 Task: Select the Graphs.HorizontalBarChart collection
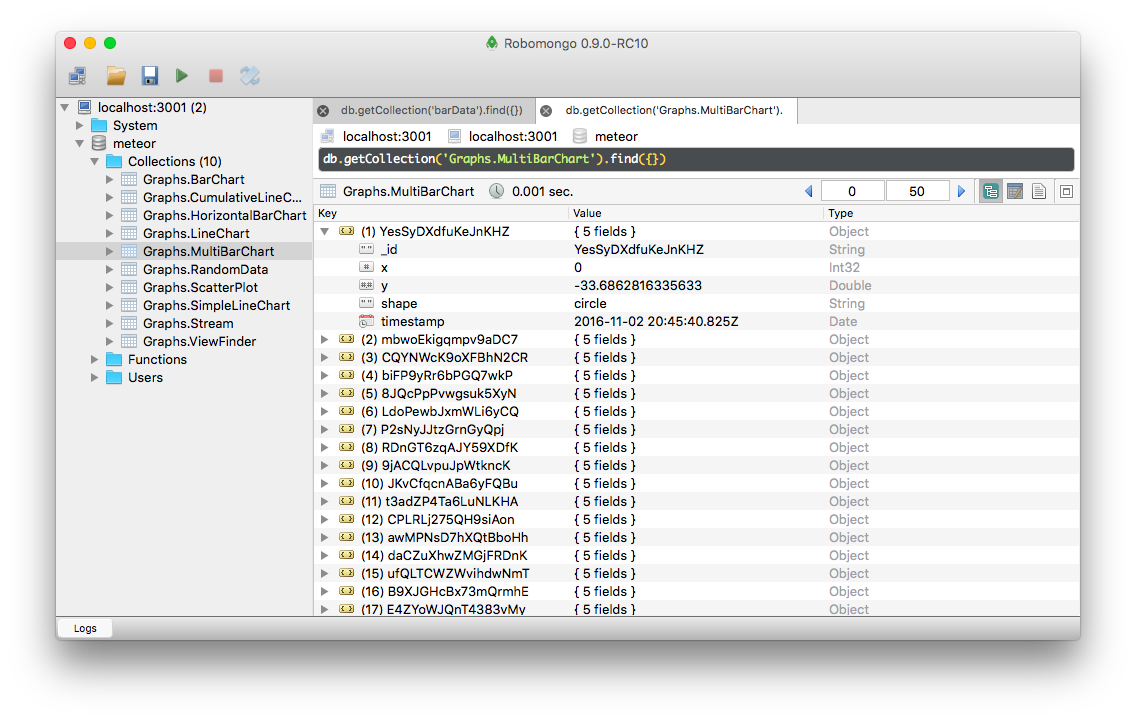225,215
